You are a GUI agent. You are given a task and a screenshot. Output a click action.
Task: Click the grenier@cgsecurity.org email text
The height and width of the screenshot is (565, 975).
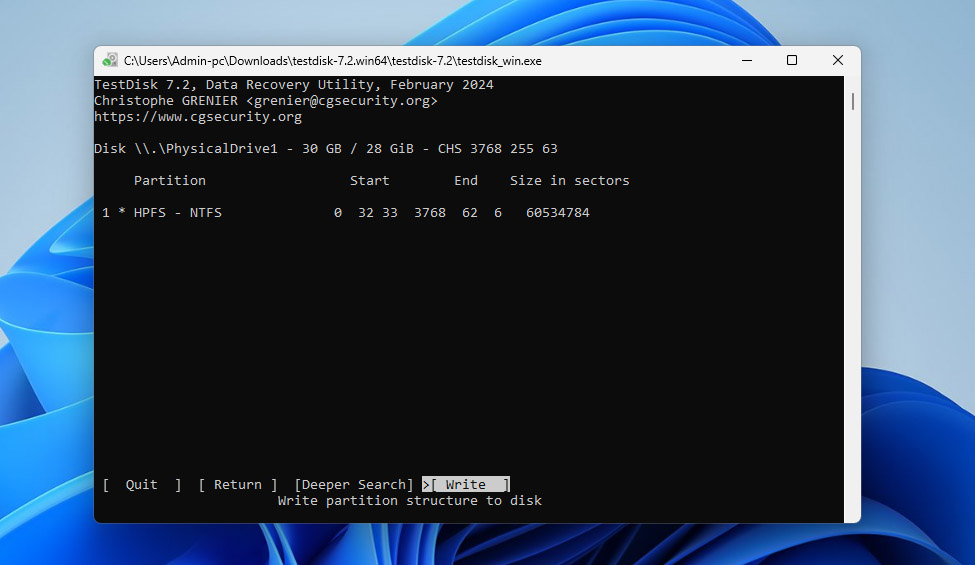342,101
